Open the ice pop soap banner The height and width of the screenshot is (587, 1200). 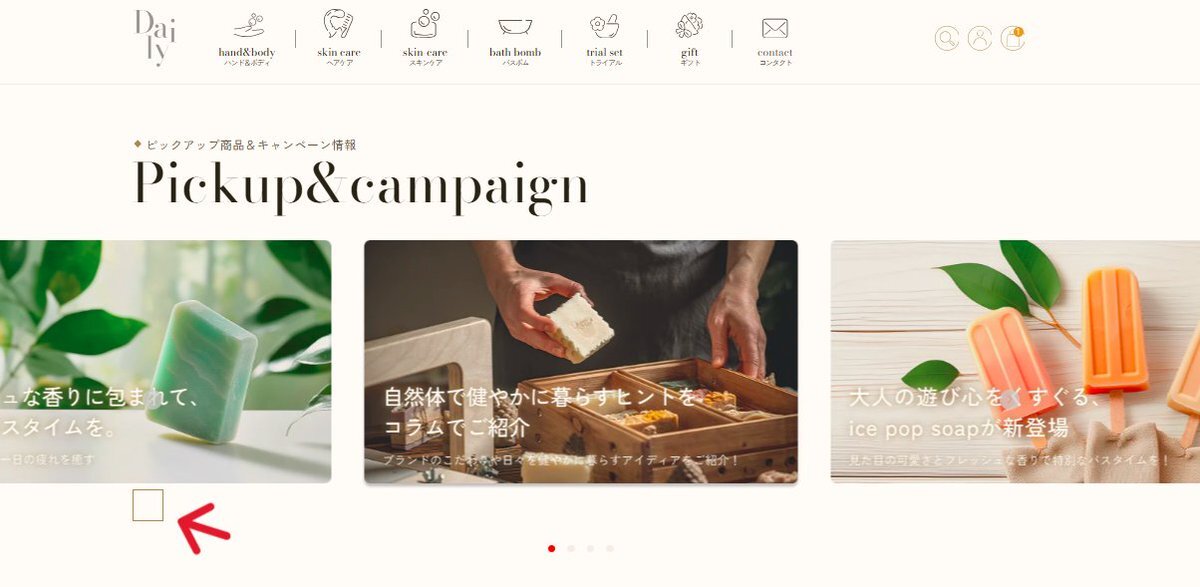click(x=1015, y=362)
